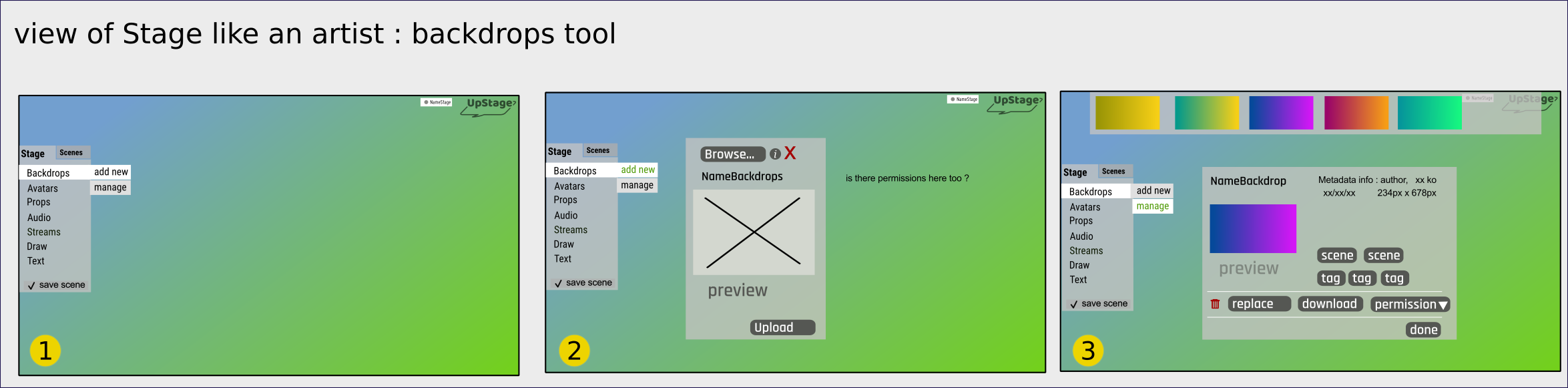Click the UpStage logo in panel 2

click(x=1016, y=104)
